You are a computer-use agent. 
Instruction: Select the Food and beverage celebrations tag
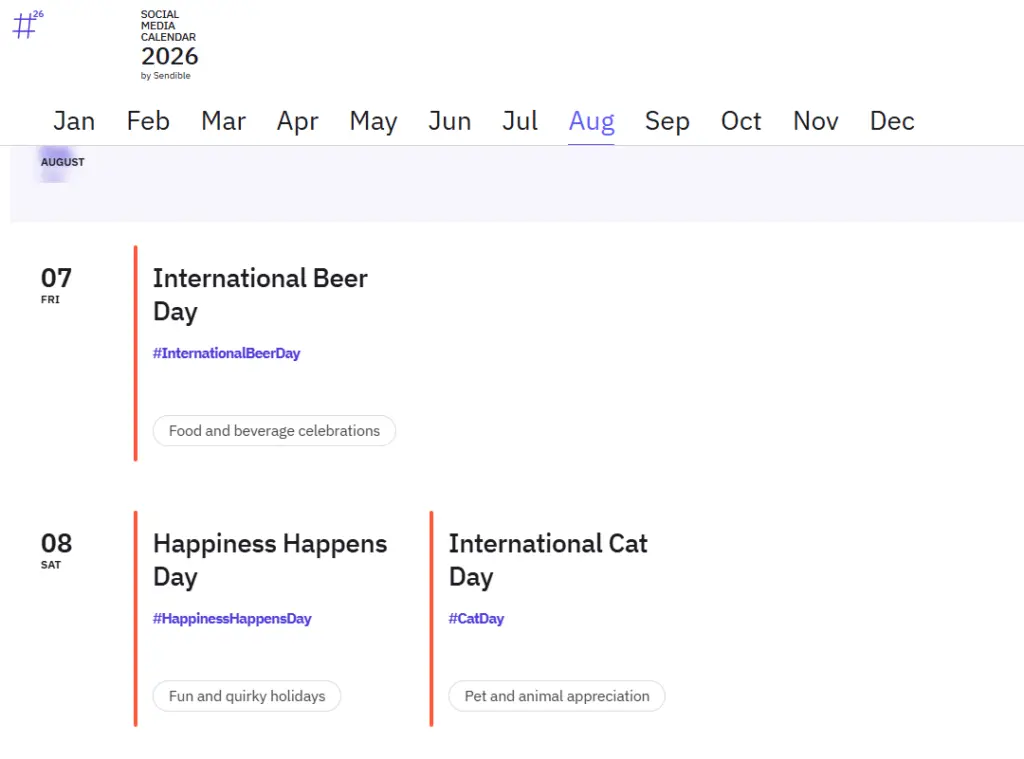point(274,431)
